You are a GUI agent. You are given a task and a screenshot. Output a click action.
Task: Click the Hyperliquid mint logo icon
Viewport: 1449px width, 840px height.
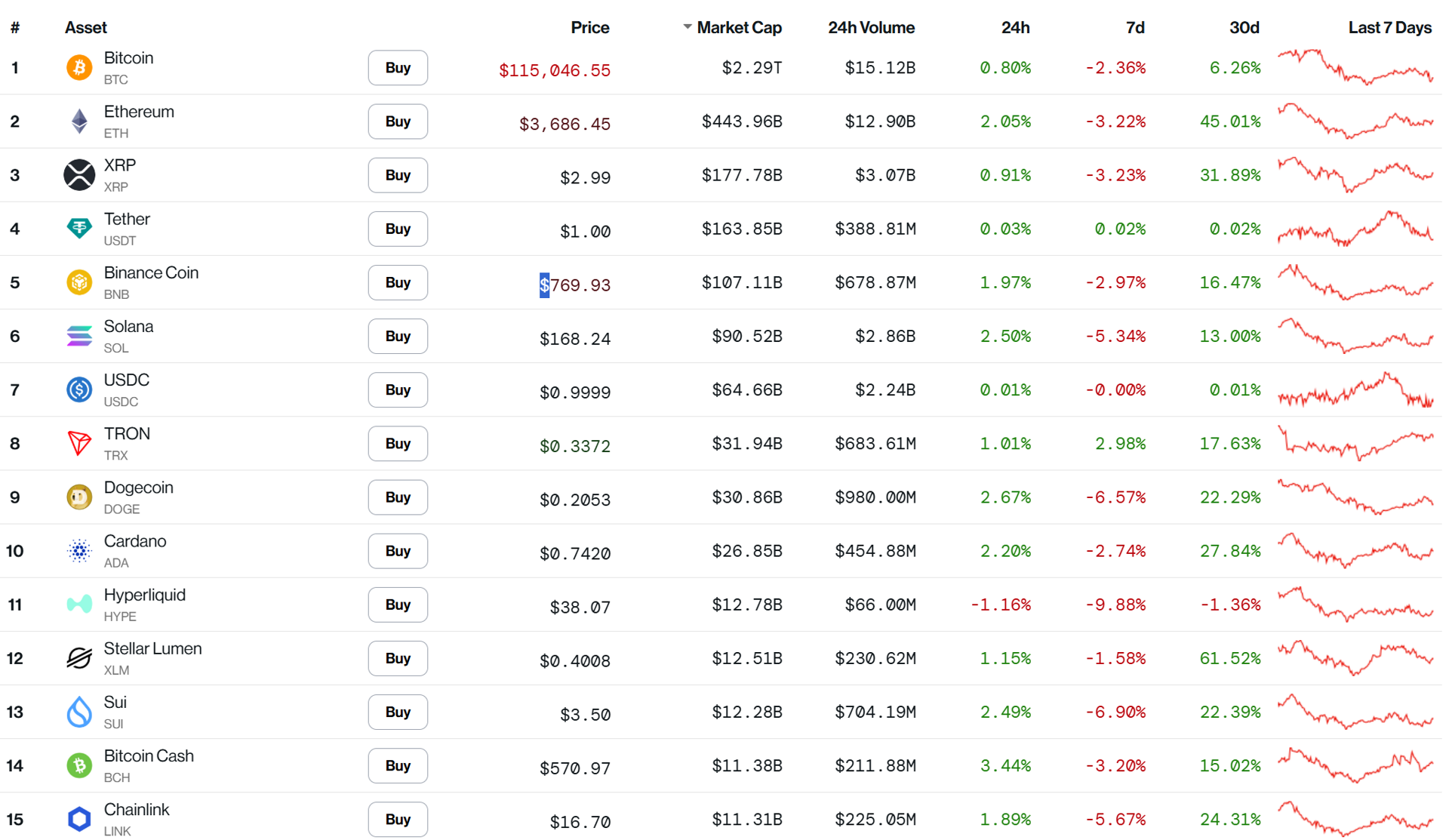[x=79, y=605]
